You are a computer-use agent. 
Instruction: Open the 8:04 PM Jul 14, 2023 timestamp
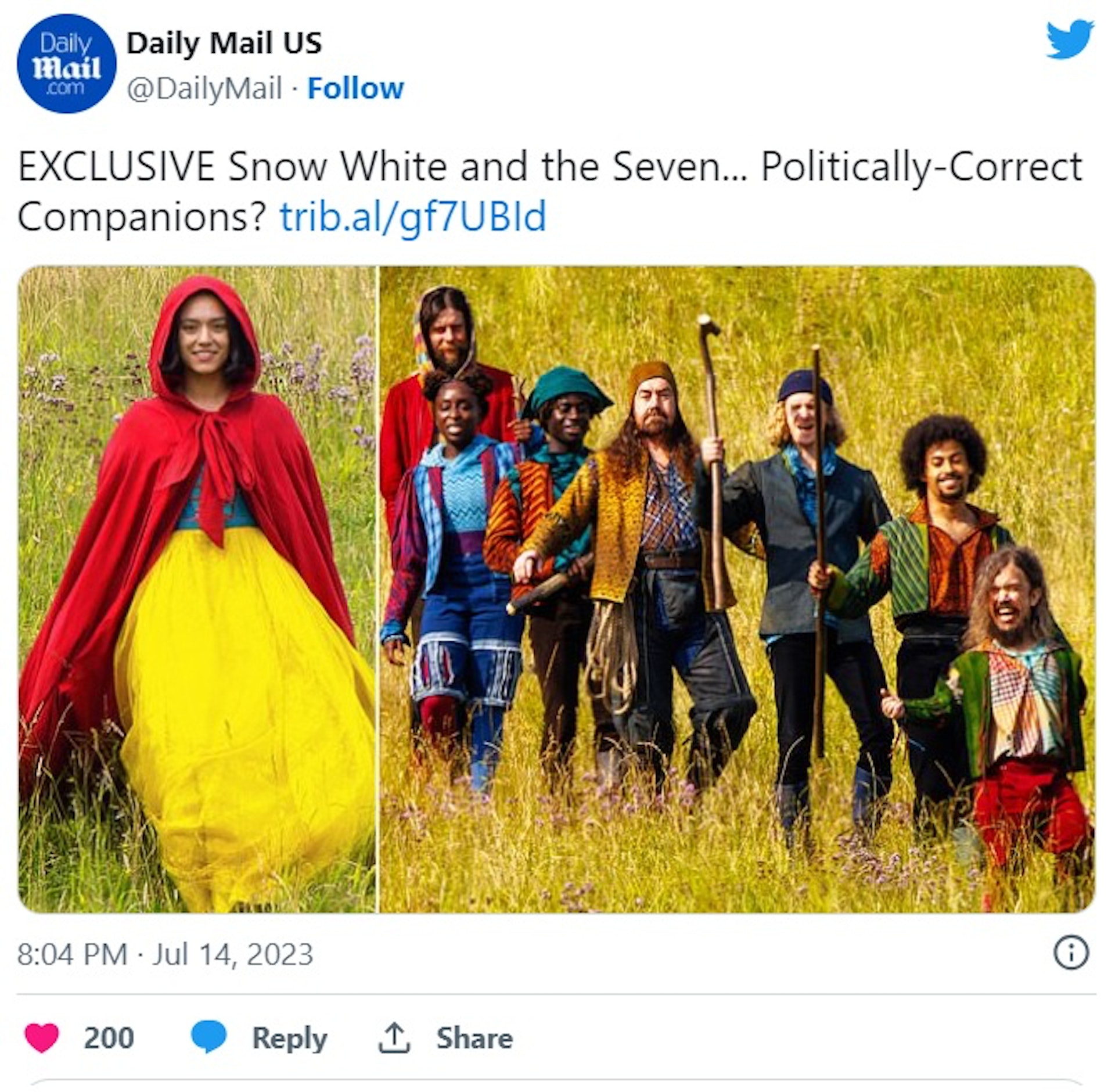tap(165, 954)
